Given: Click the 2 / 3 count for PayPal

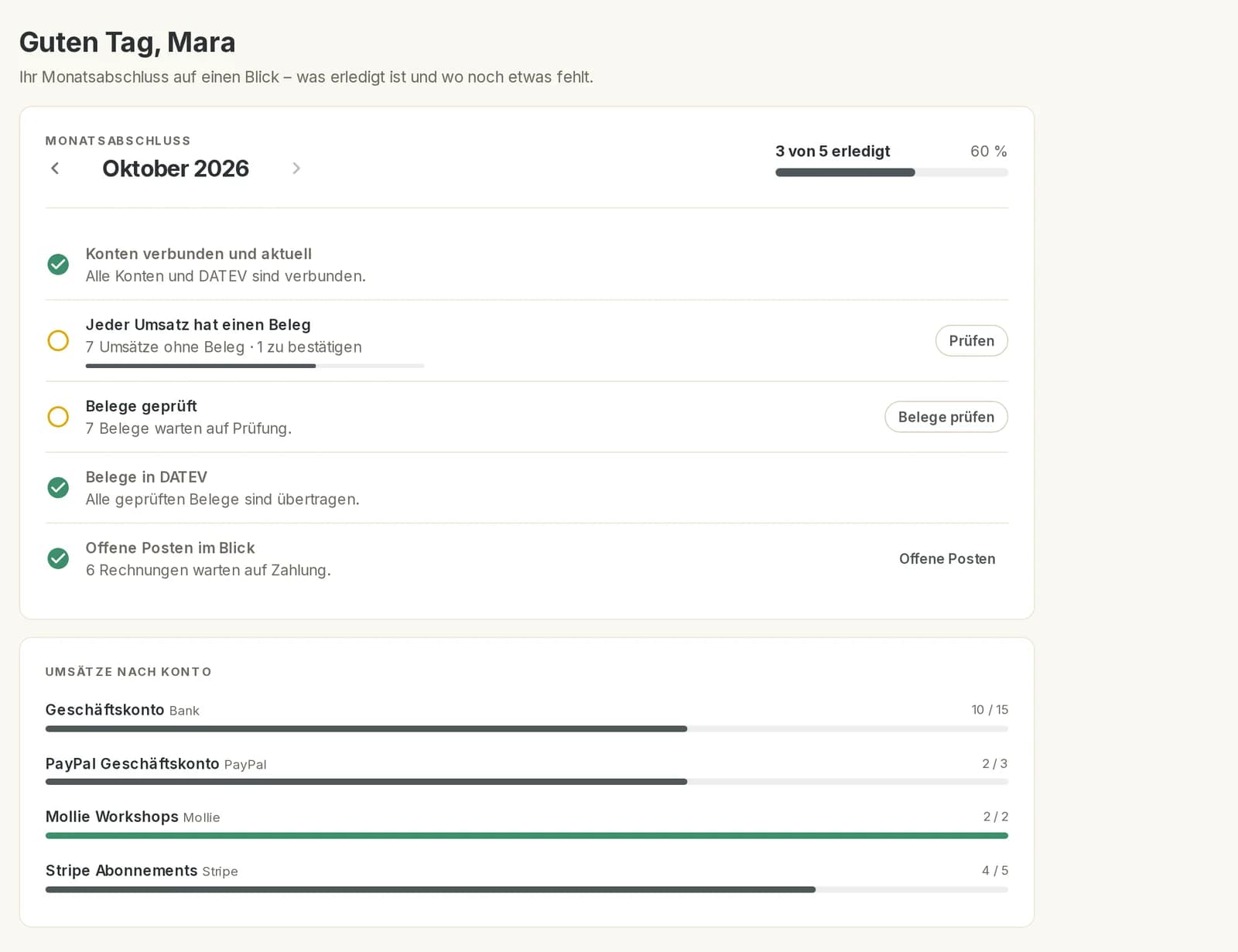Looking at the screenshot, I should (x=995, y=763).
